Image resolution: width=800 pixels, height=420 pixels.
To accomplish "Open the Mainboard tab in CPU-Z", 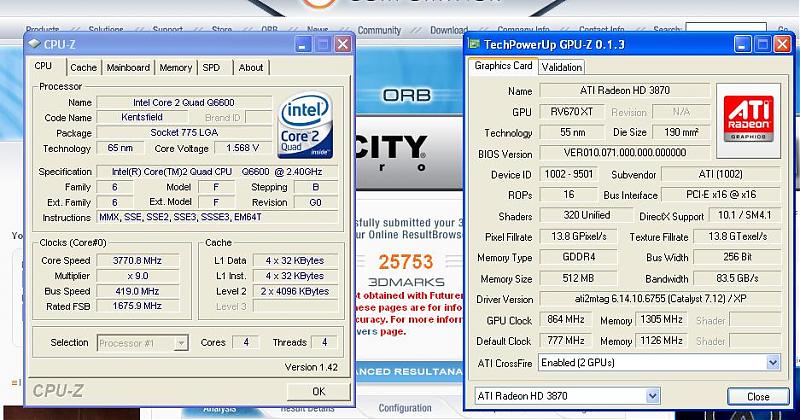I will (128, 67).
